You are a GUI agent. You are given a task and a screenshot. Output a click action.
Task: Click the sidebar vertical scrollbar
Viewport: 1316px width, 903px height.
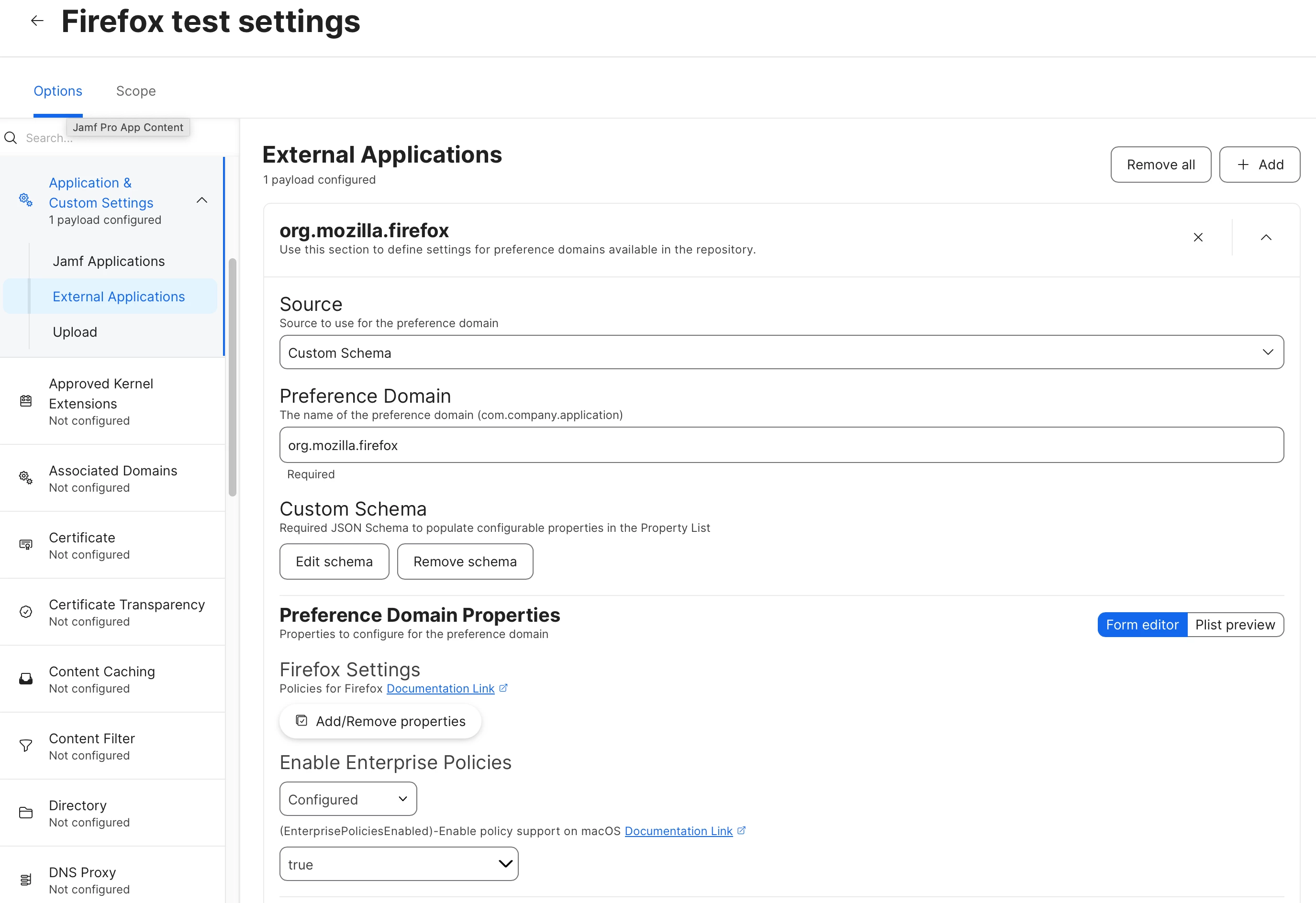click(x=232, y=377)
